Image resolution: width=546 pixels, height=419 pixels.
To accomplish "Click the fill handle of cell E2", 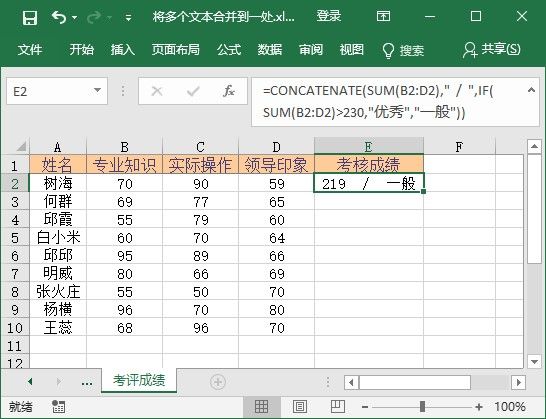I will (x=423, y=192).
